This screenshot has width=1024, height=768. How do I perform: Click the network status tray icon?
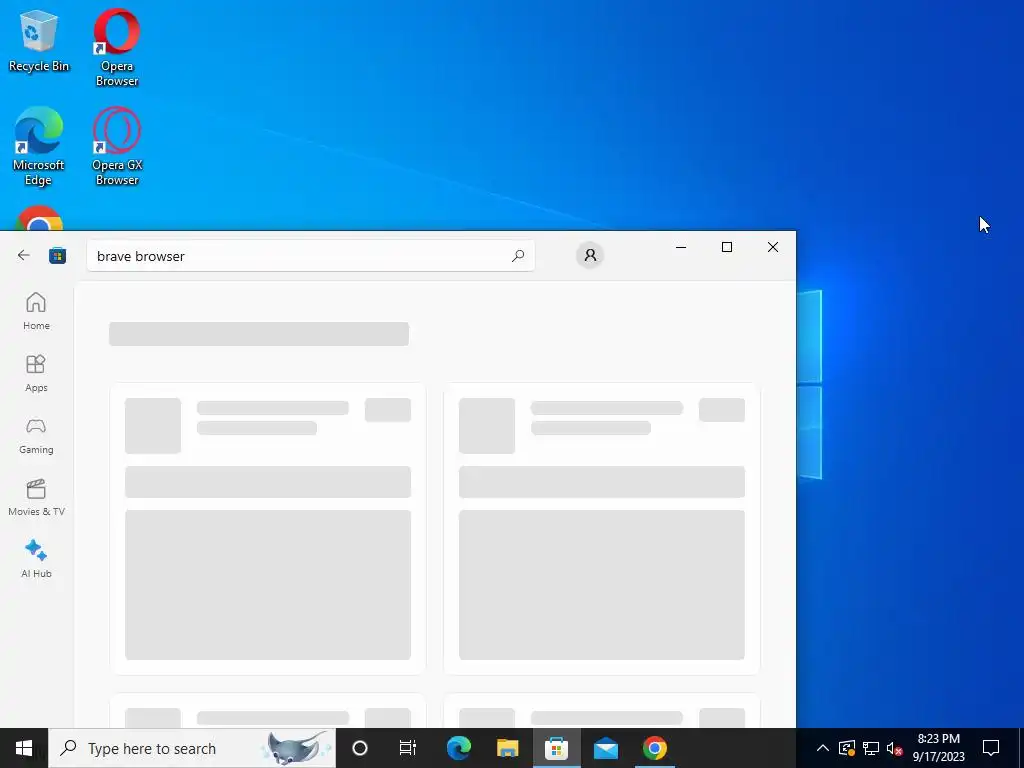871,748
